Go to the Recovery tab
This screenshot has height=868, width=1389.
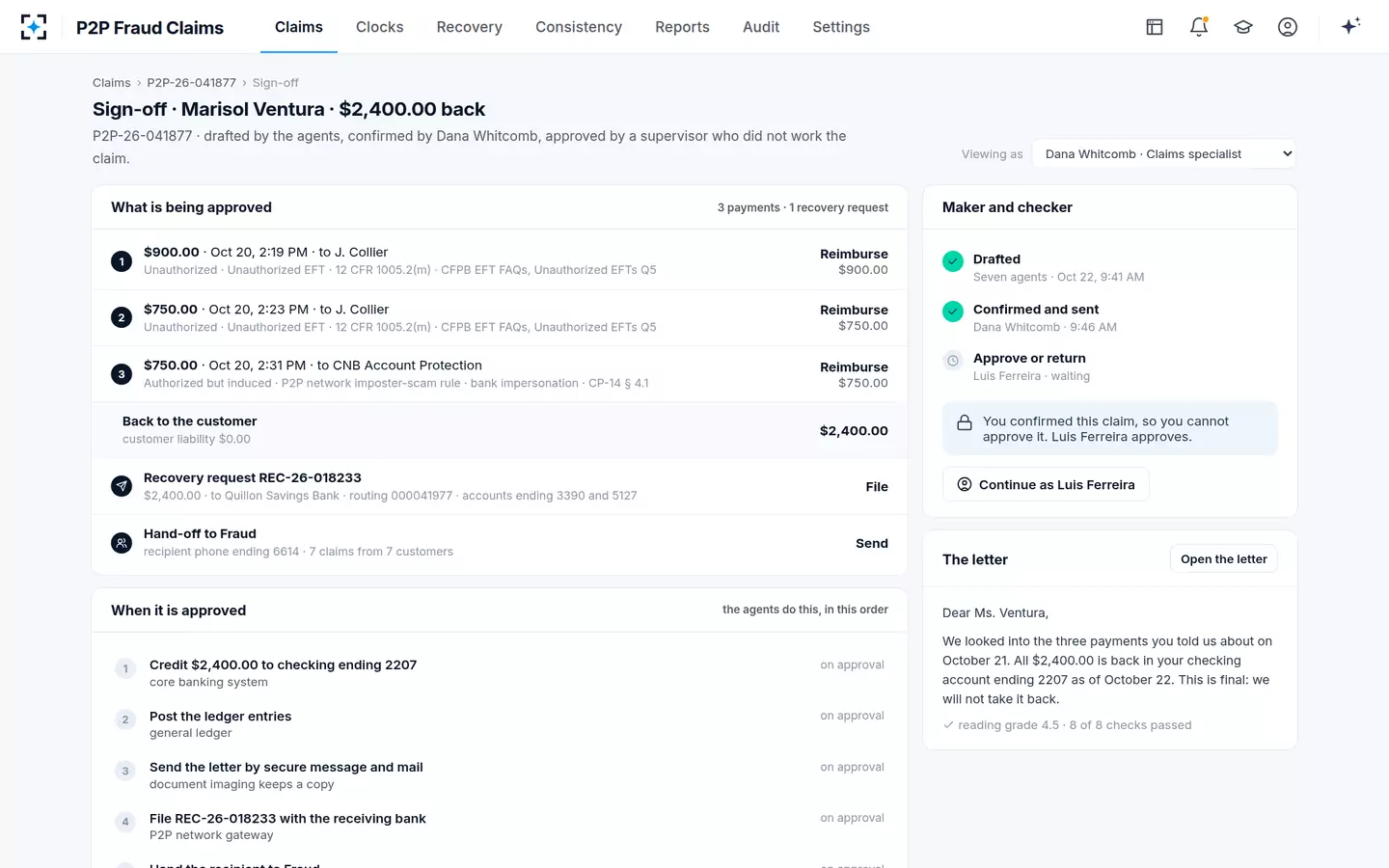pos(470,27)
